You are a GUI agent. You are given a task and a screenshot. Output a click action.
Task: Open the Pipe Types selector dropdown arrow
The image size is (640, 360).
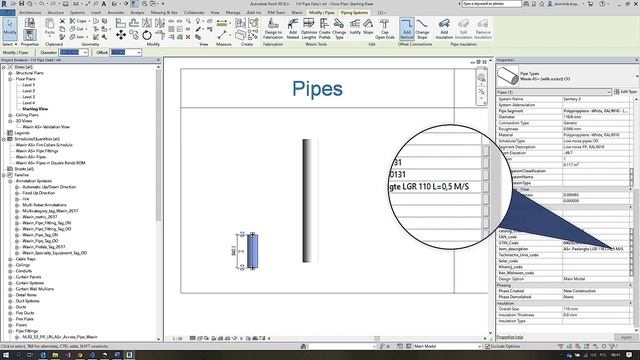(x=636, y=76)
